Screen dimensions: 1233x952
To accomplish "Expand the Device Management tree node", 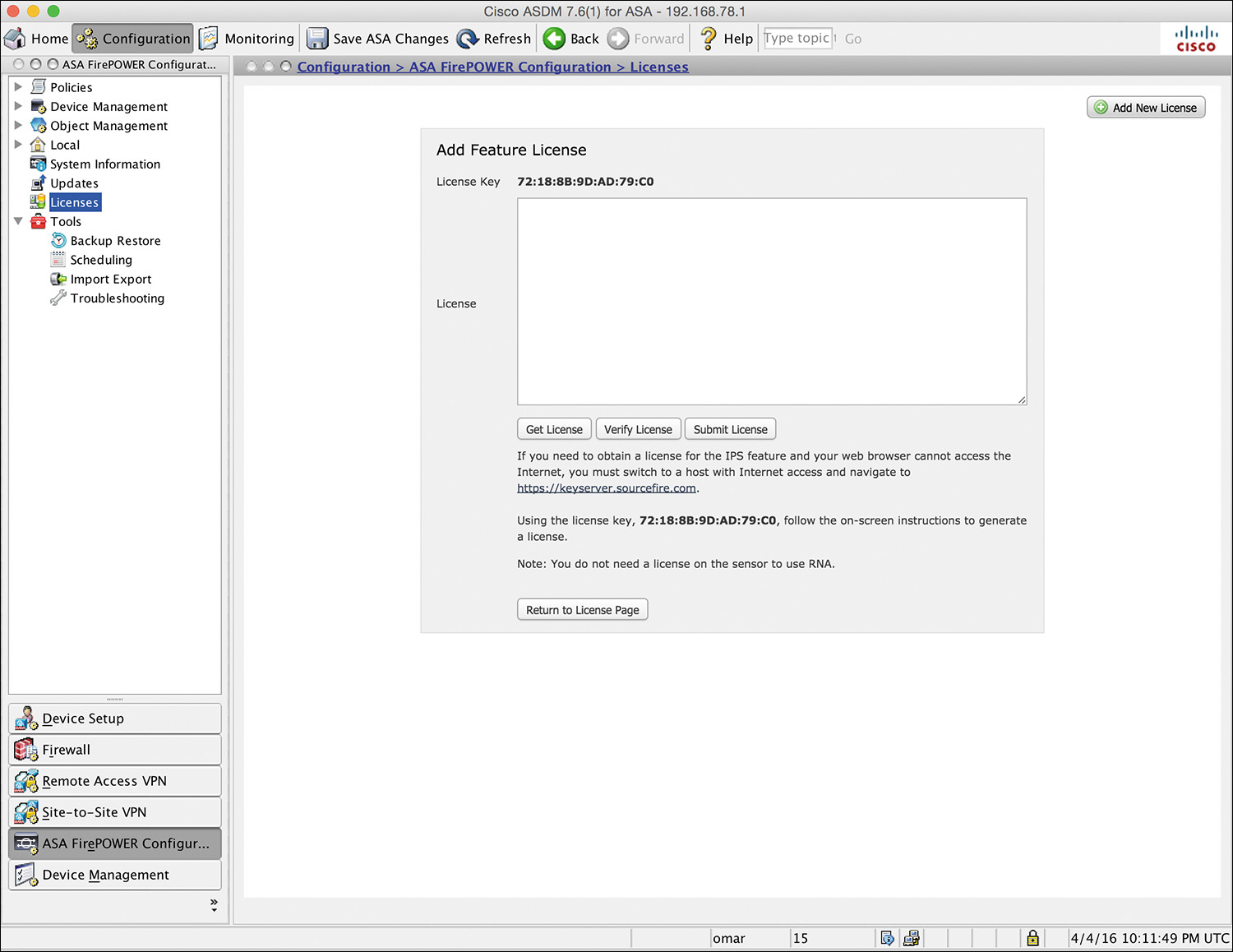I will [x=18, y=106].
